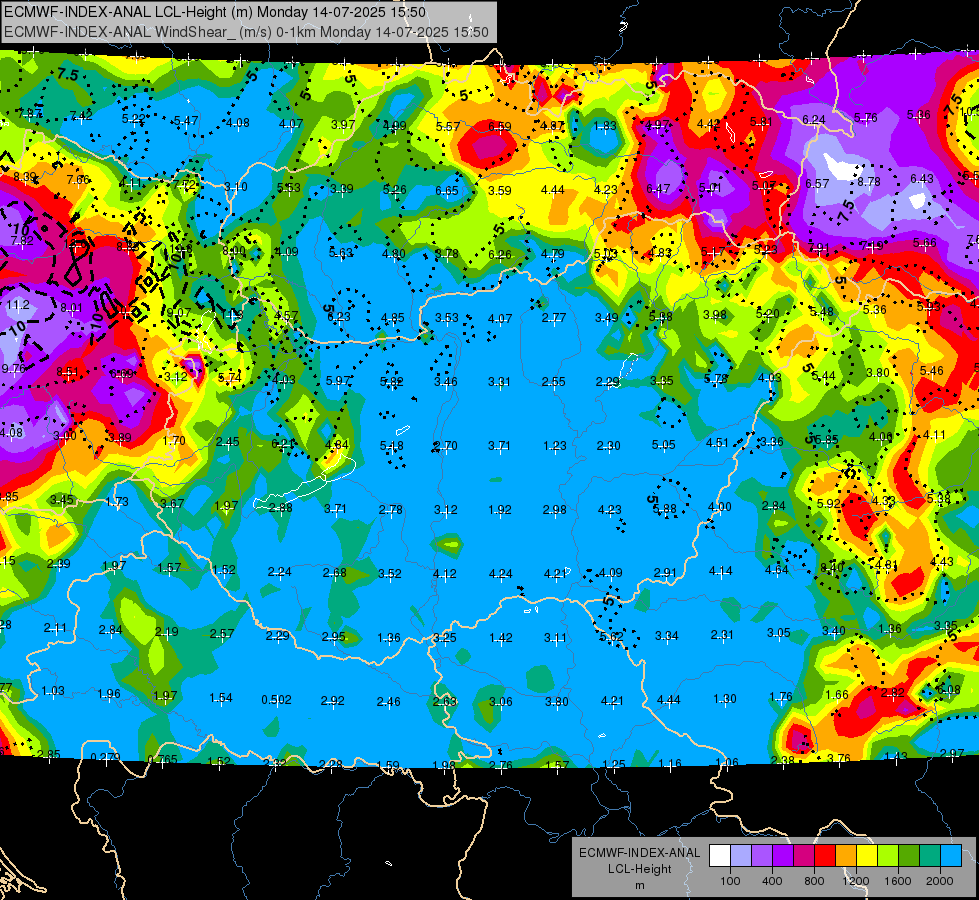Click the wind shear value 1.83
The image size is (979, 900).
point(604,126)
